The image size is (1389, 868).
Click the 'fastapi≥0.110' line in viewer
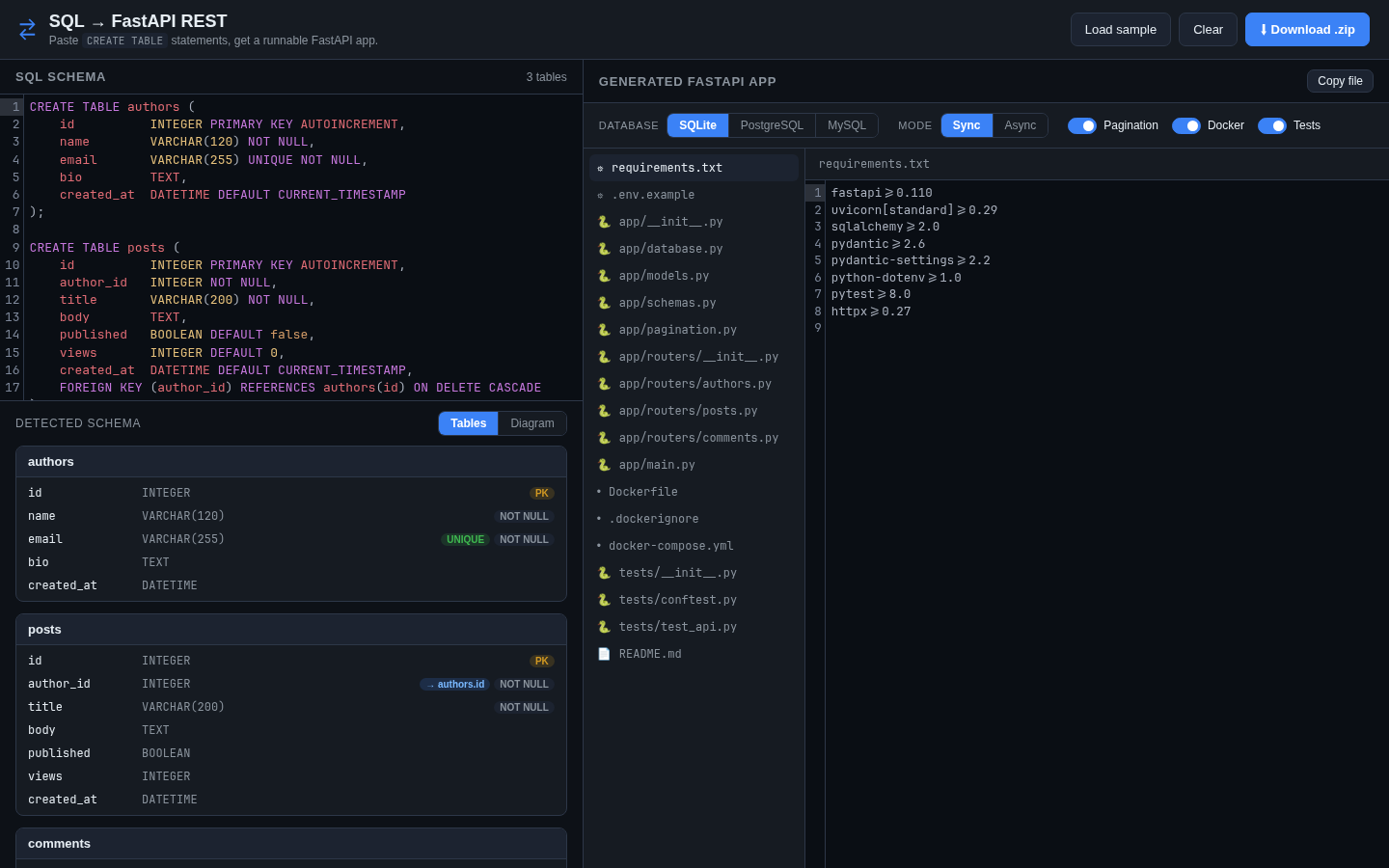882,193
